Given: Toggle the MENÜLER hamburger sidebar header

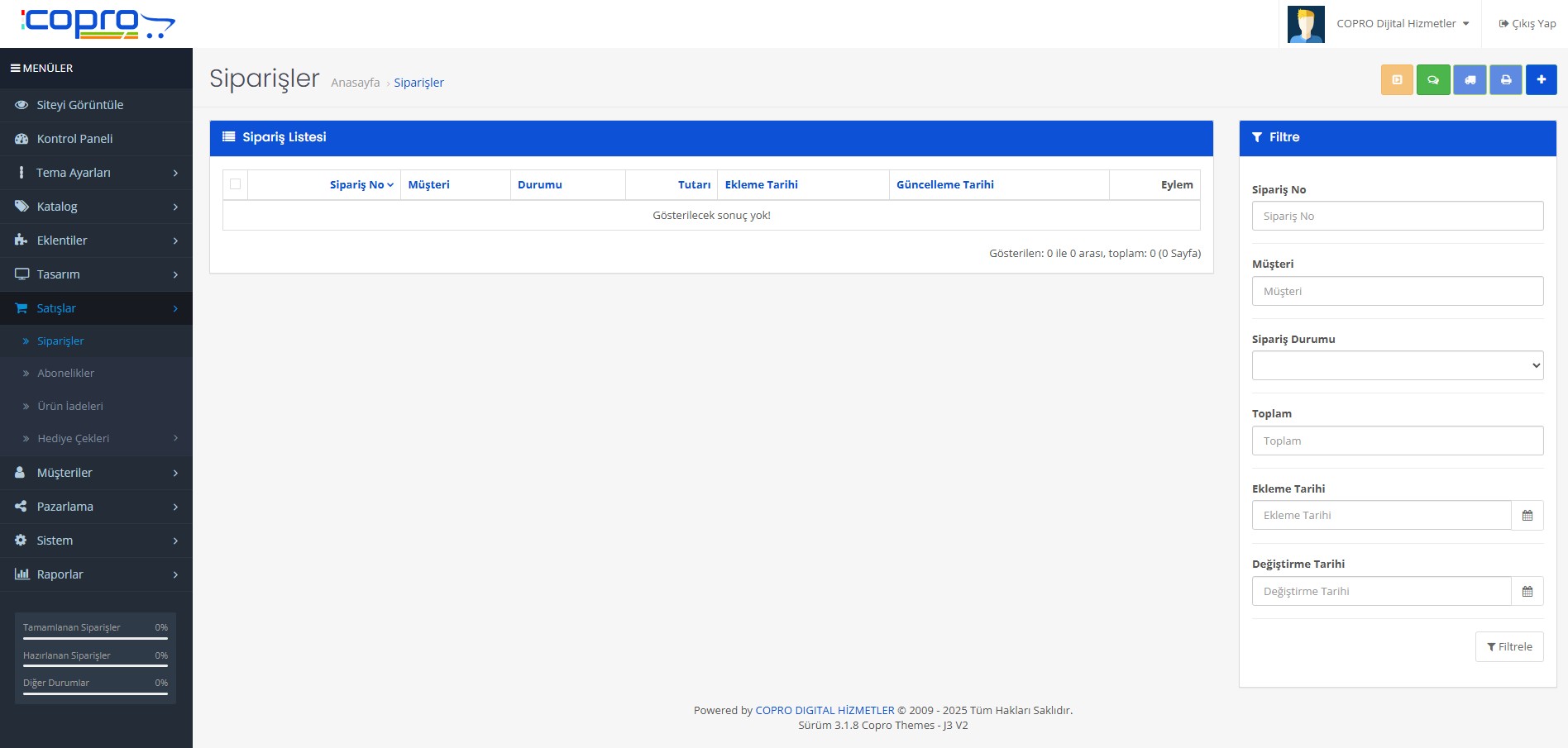Looking at the screenshot, I should (41, 69).
